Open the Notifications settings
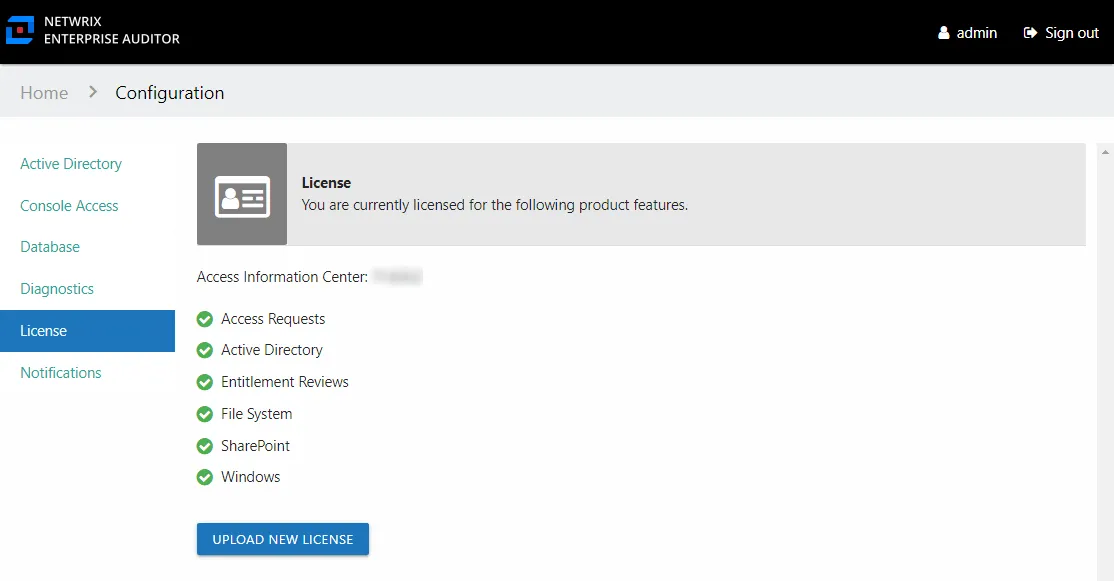 click(x=60, y=373)
